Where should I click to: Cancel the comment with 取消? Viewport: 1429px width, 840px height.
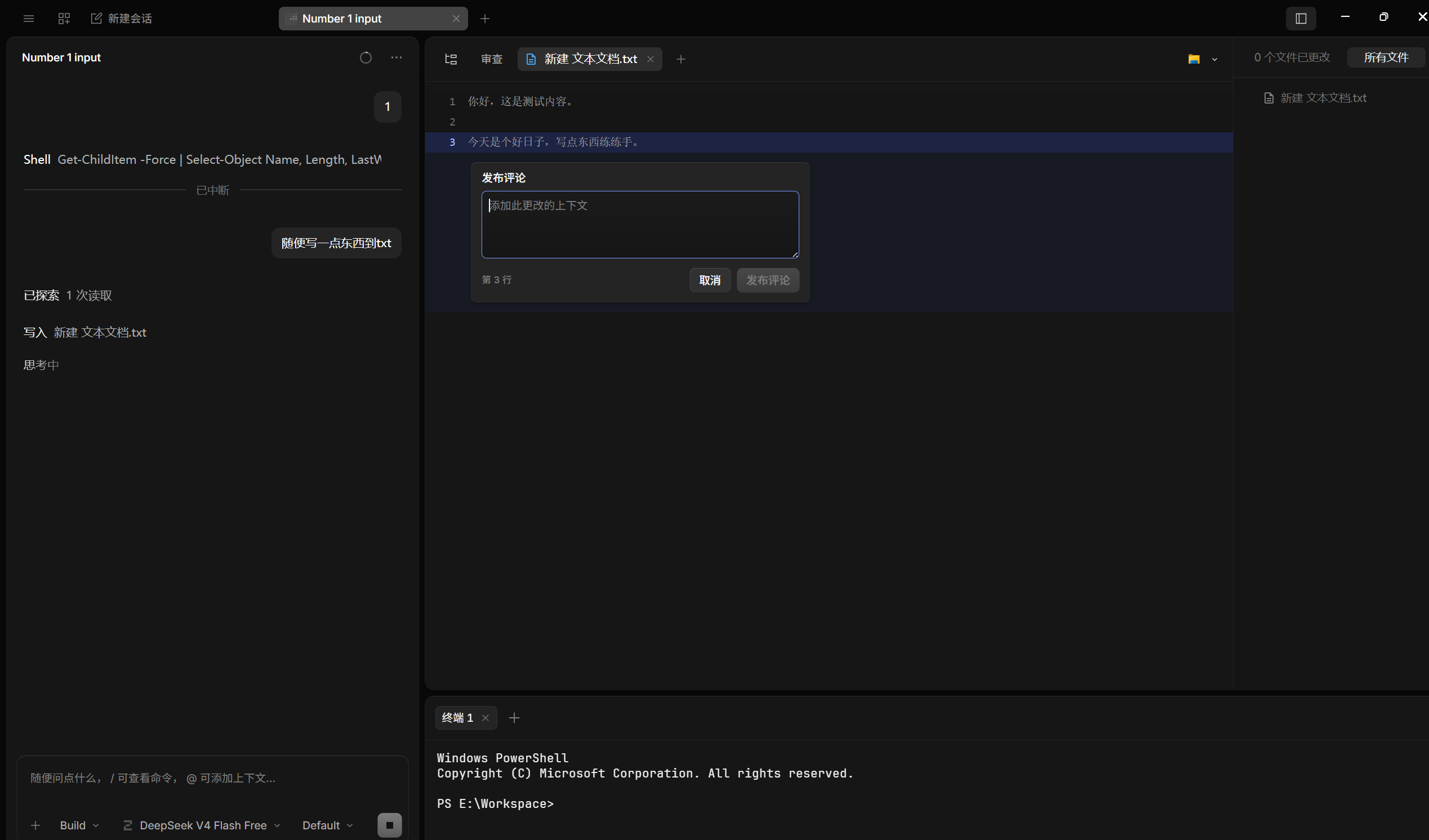[x=709, y=280]
